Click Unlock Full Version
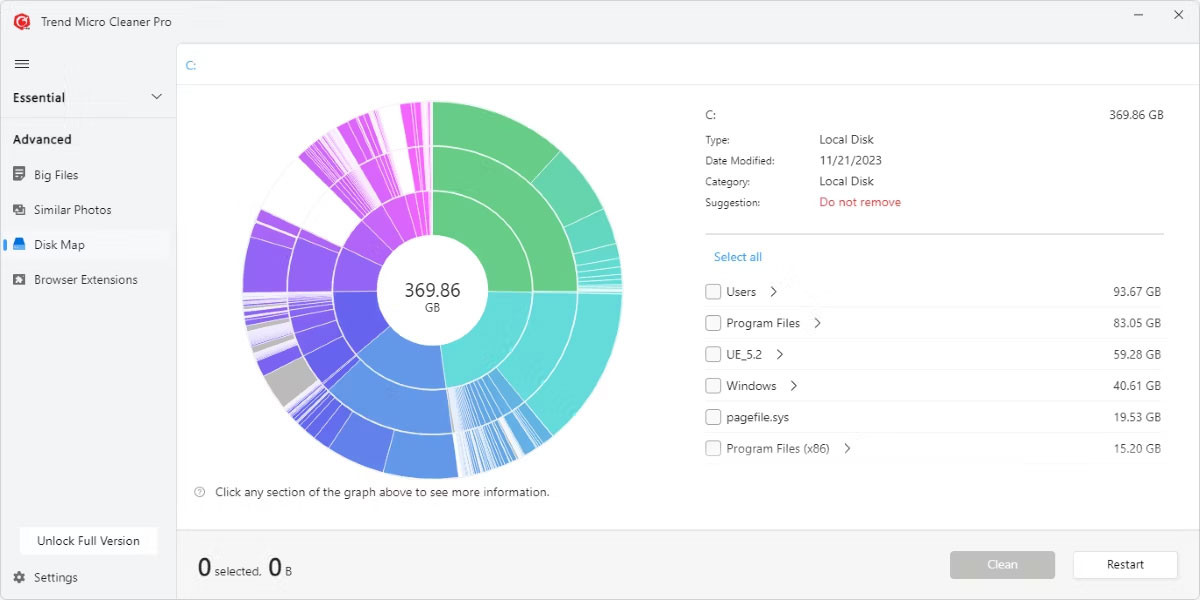Screen dimensions: 1200x600 click(x=88, y=540)
